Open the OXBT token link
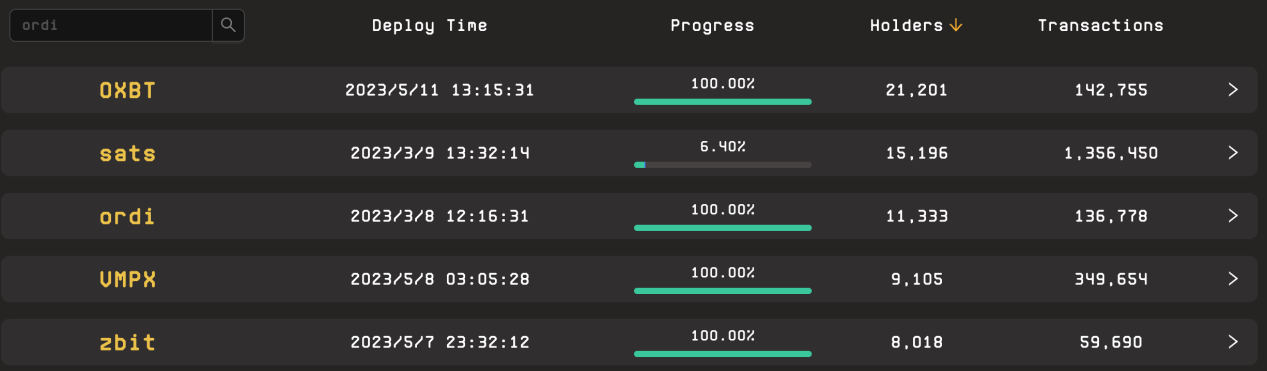Viewport: 1267px width, 371px height. 128,91
